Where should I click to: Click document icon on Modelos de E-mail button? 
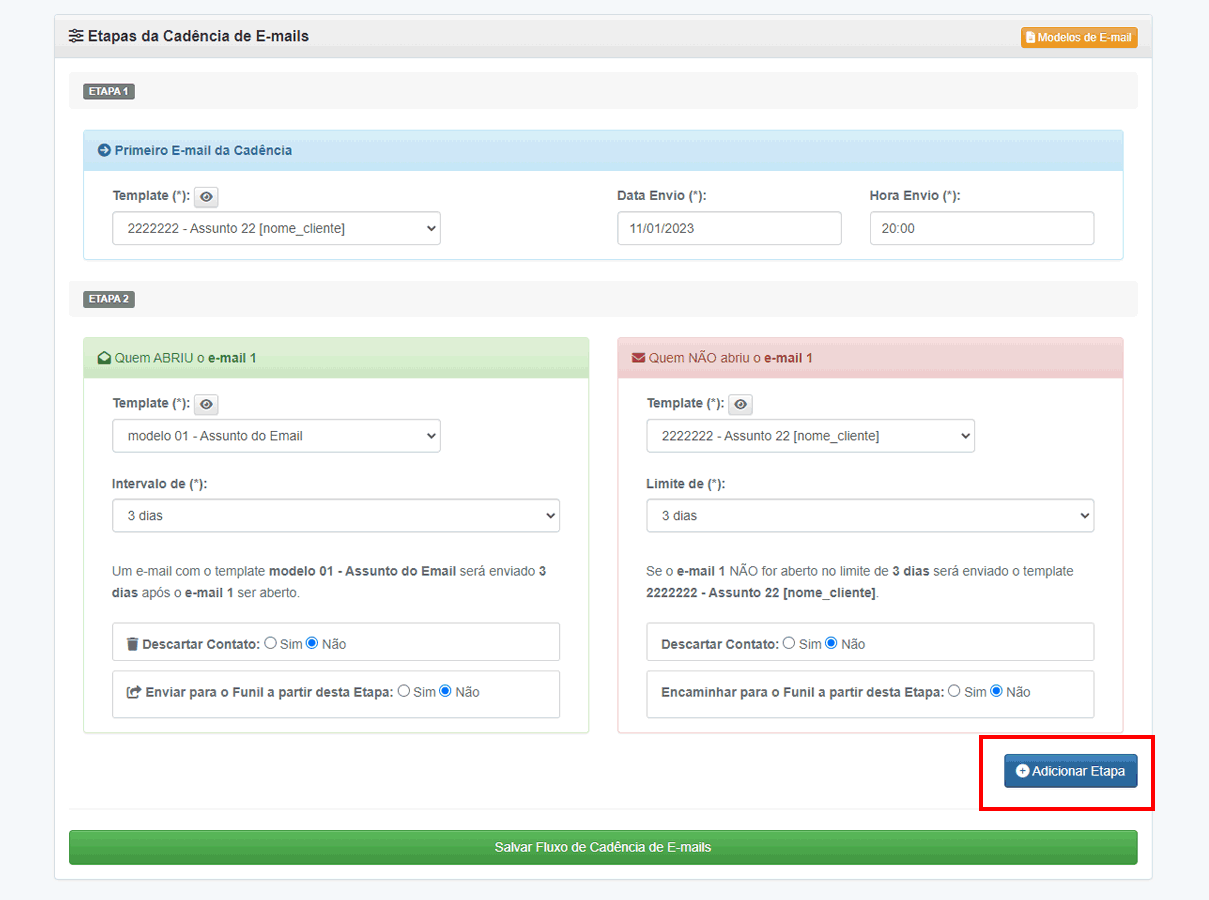(x=1031, y=37)
